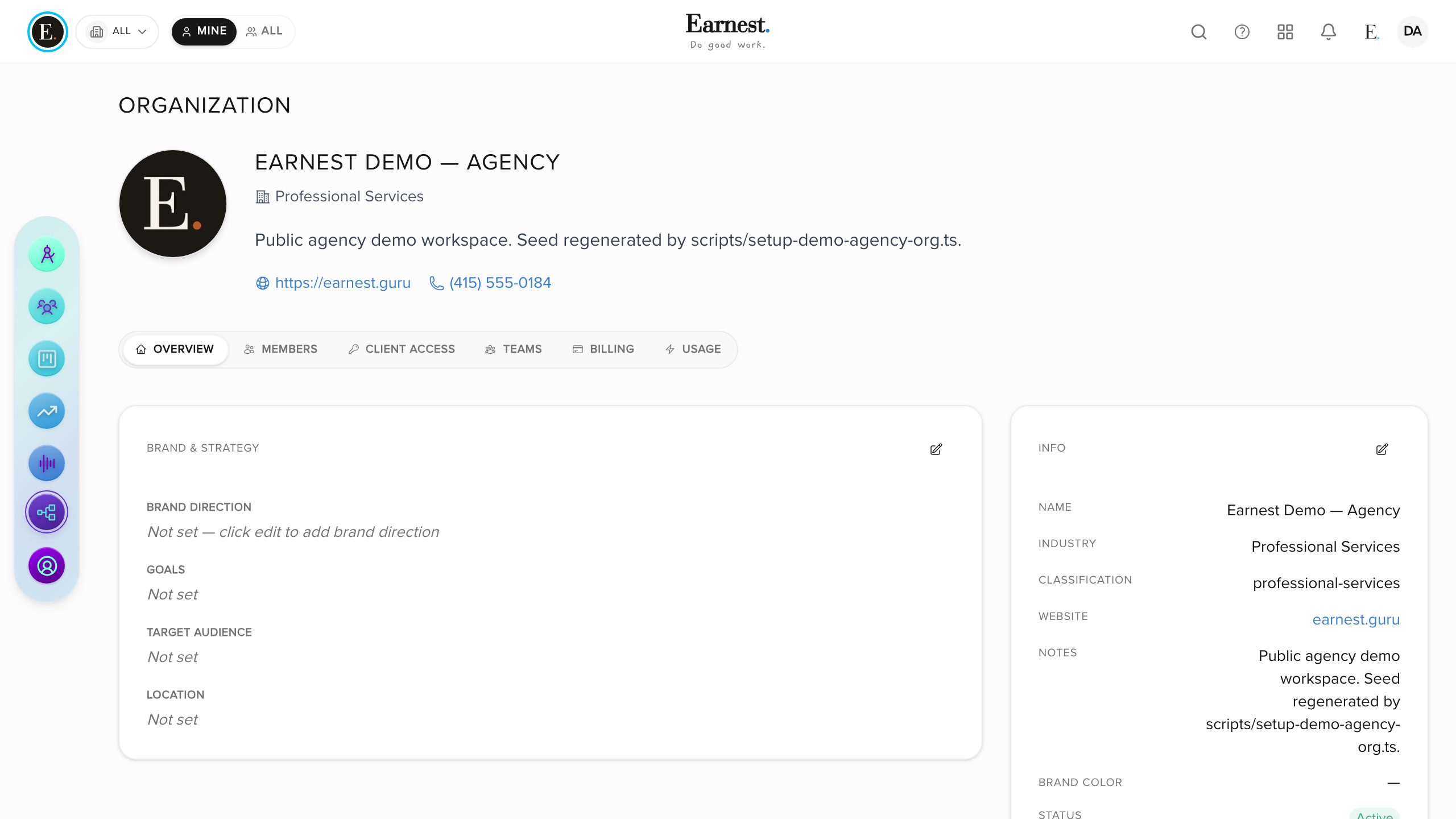Click the small E. brand icon in header
The image size is (1456, 819).
click(1371, 32)
